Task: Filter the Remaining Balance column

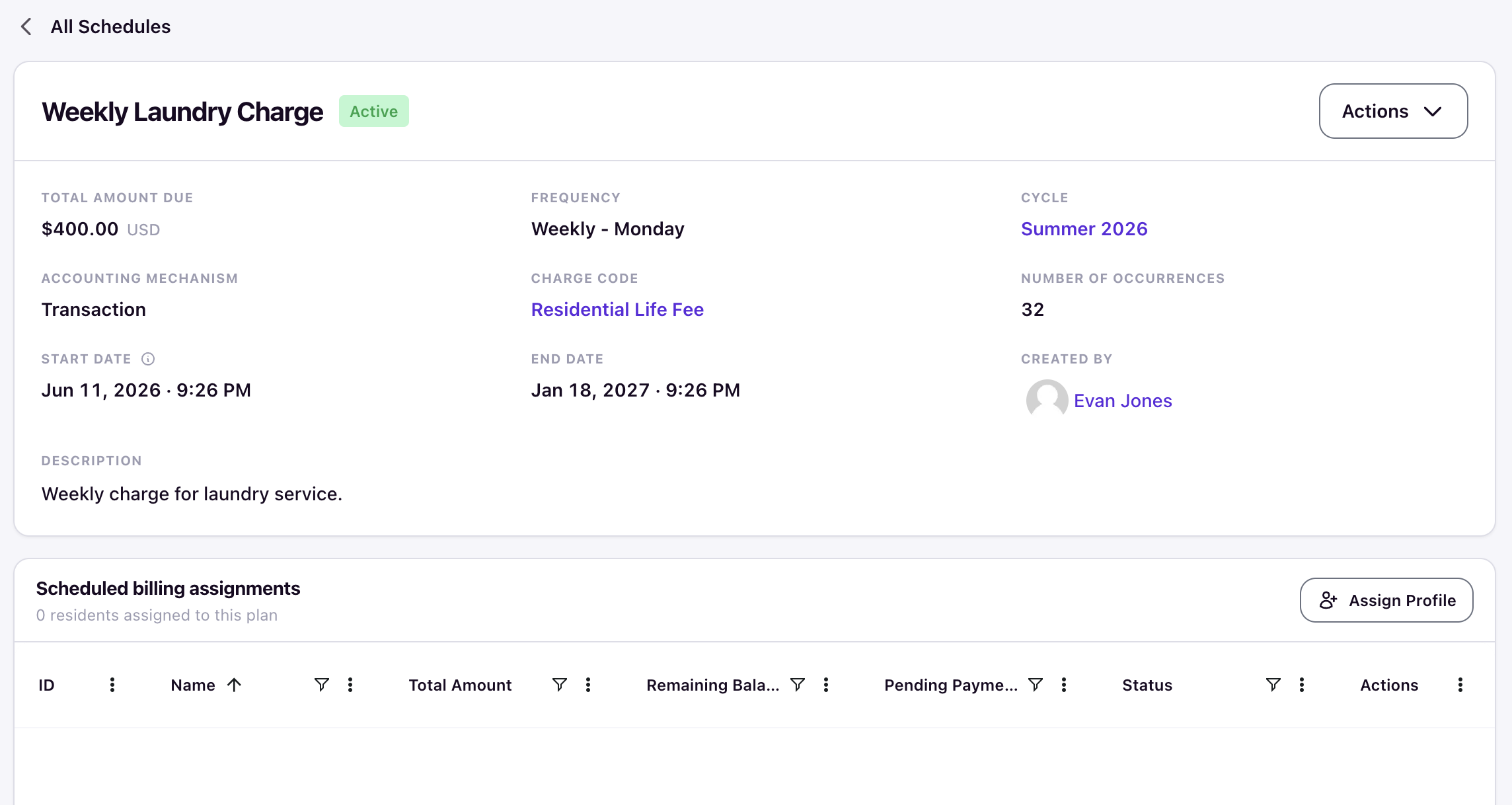Action: 798,685
